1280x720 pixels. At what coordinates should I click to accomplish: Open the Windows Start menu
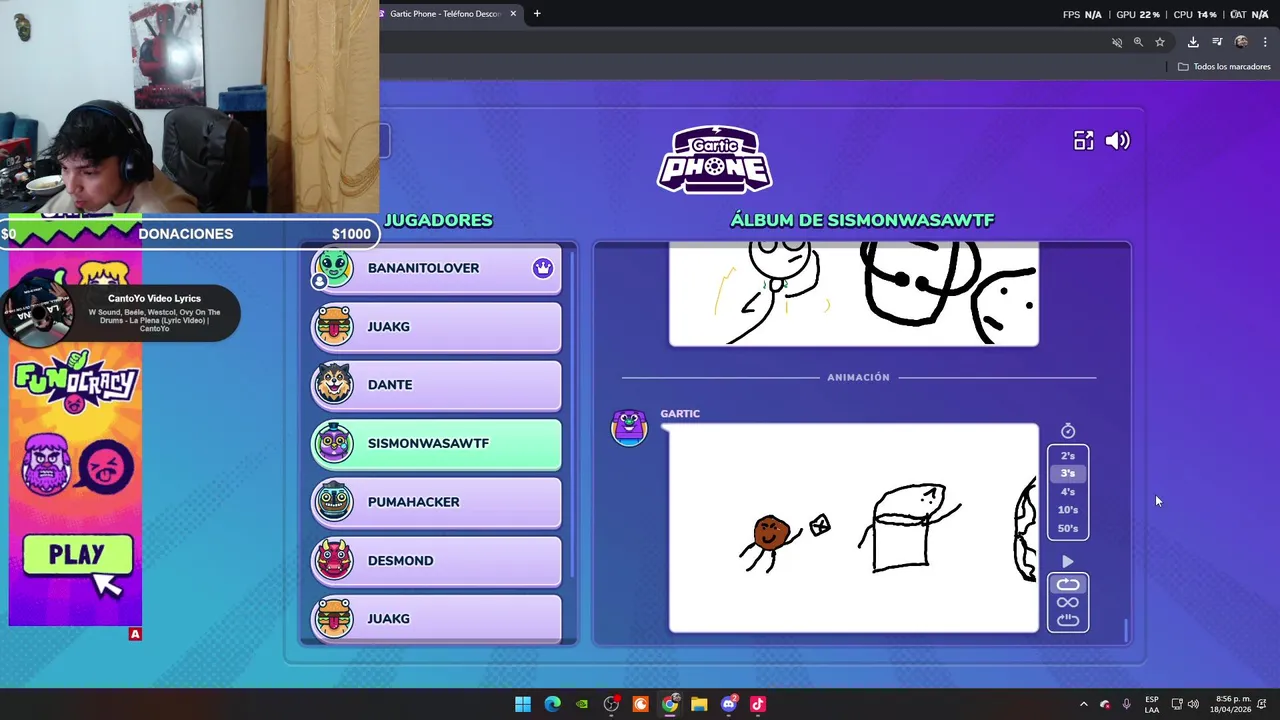[x=523, y=704]
